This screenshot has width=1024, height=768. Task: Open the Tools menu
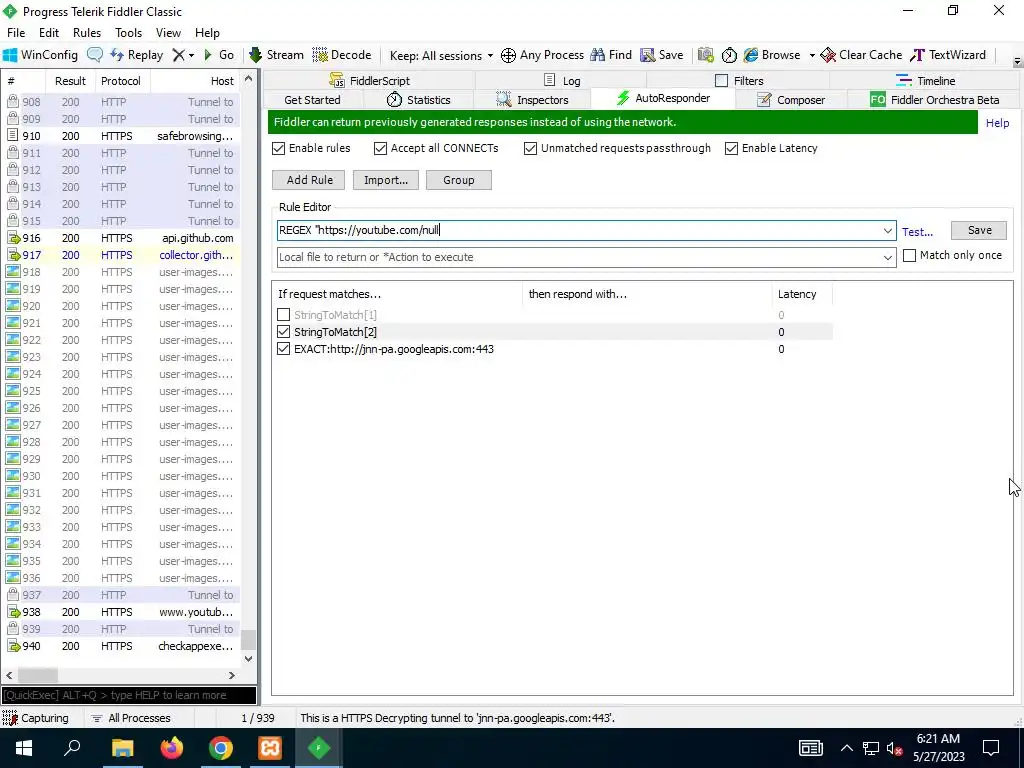tap(129, 33)
